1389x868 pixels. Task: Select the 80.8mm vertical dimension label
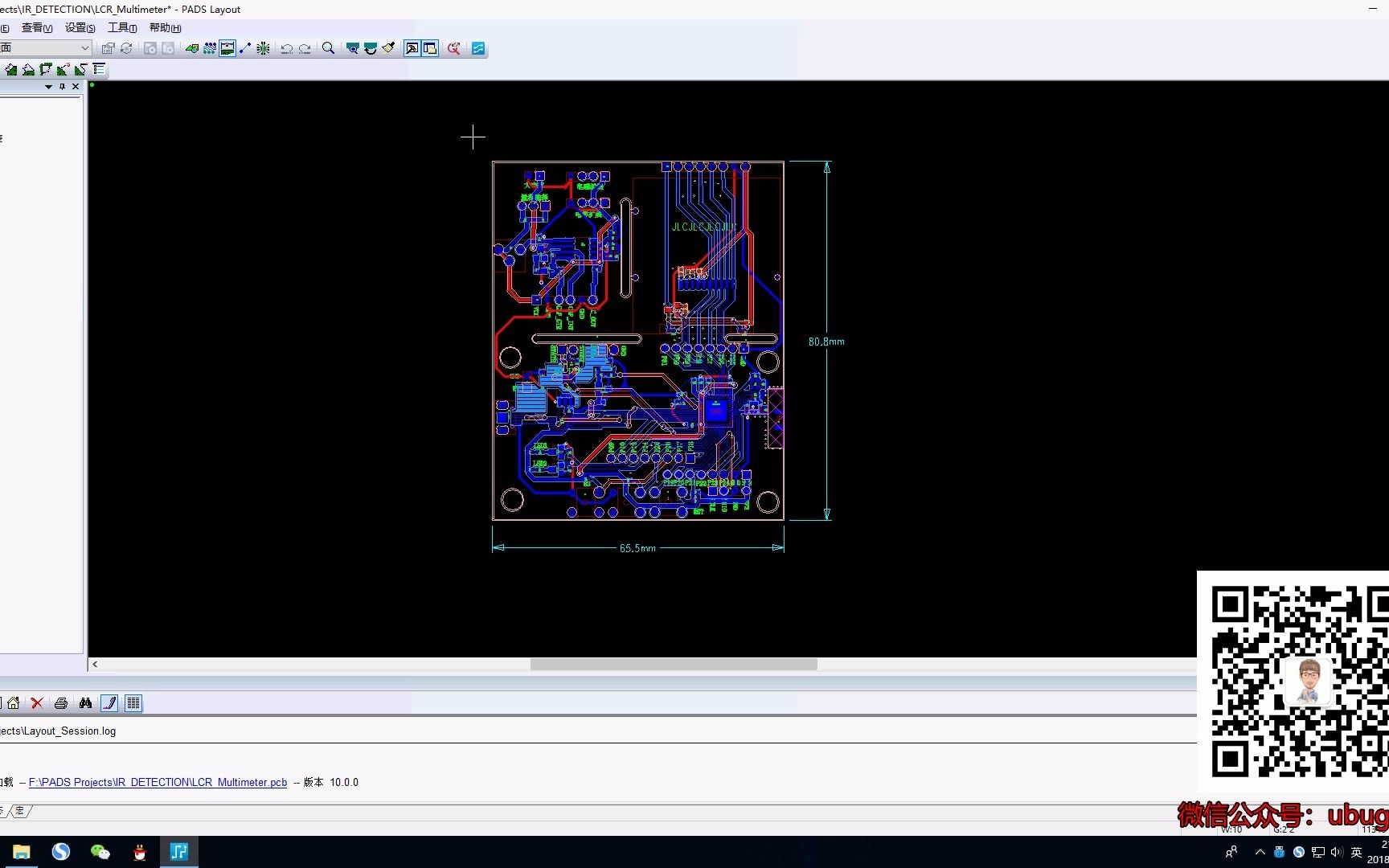pyautogui.click(x=826, y=342)
